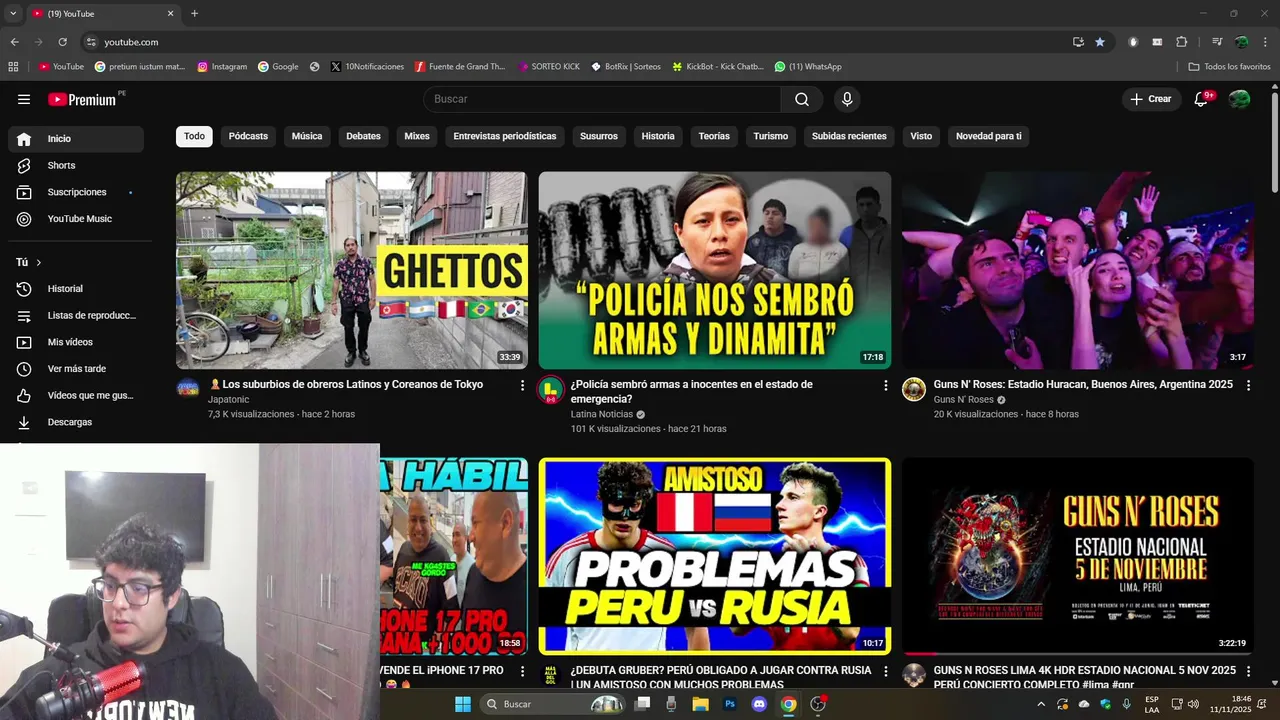
Task: Select the Historia filter chip
Action: 658,136
